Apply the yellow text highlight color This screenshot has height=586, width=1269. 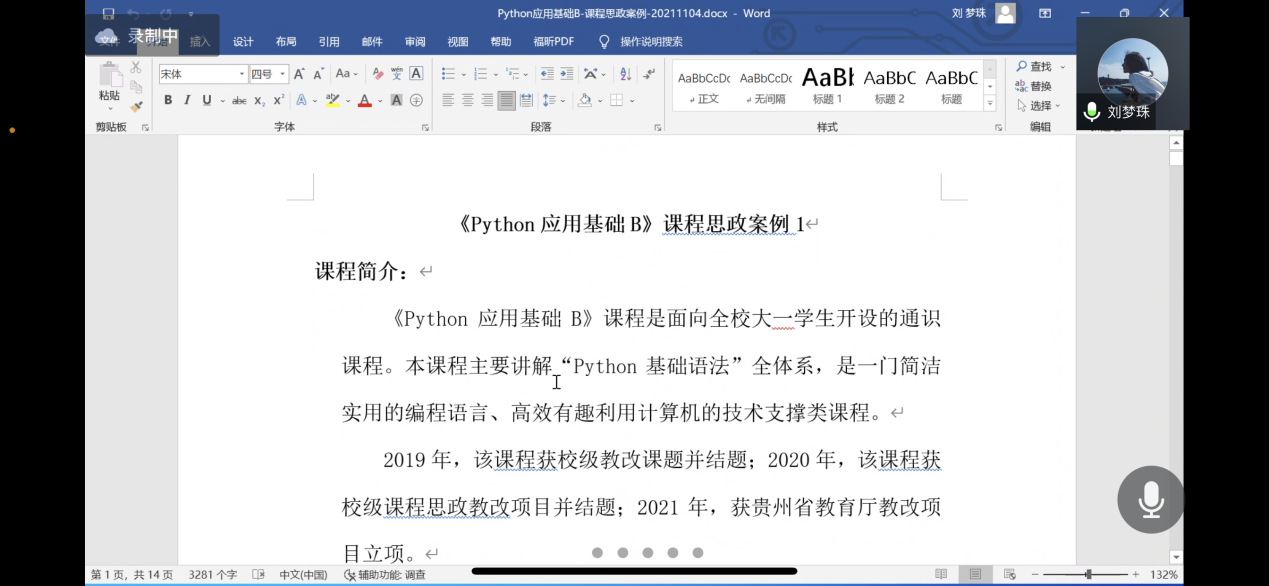point(332,100)
